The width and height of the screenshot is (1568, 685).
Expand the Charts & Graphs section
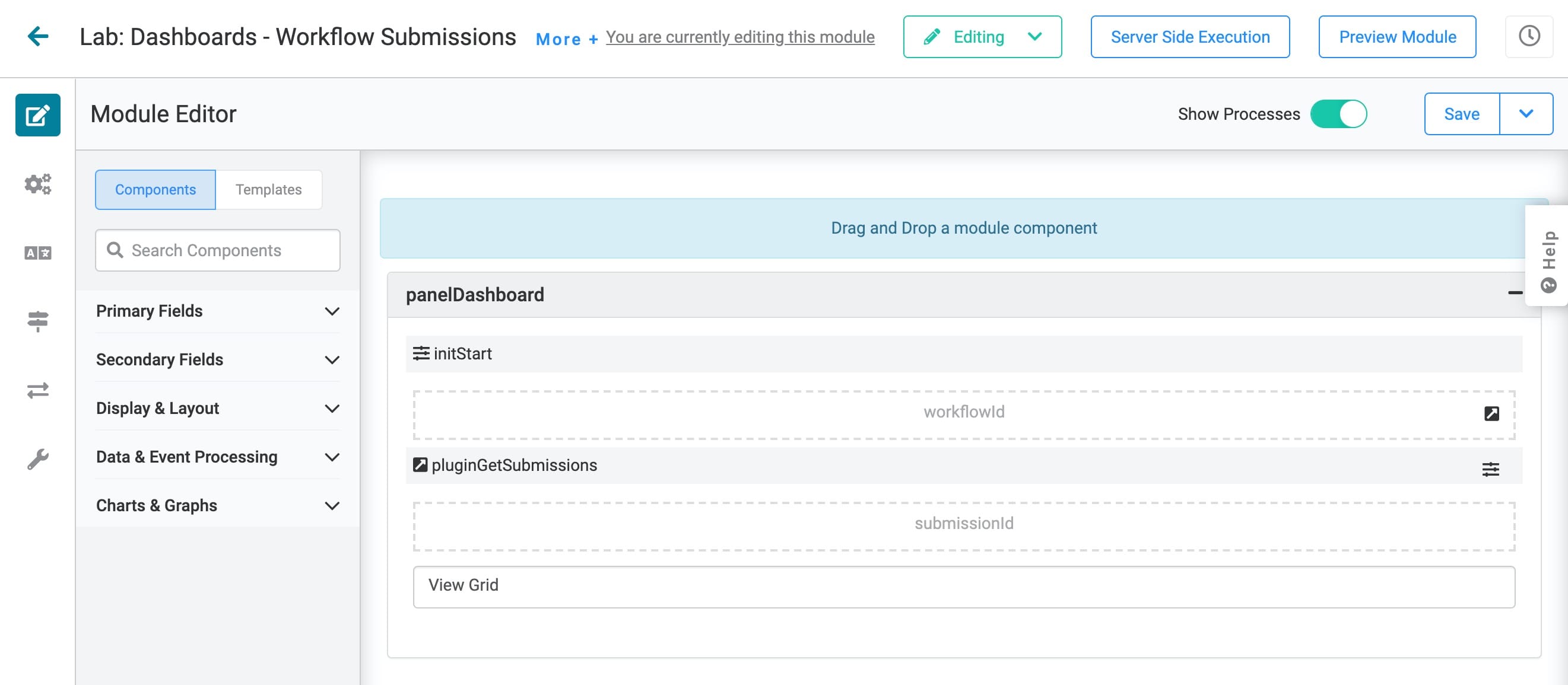[x=217, y=505]
